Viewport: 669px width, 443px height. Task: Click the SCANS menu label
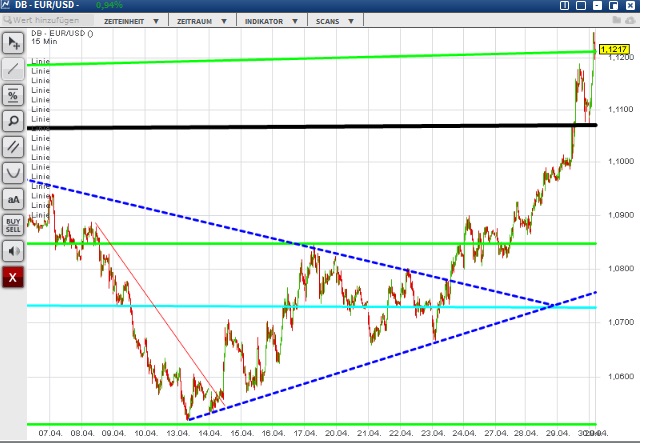click(328, 21)
